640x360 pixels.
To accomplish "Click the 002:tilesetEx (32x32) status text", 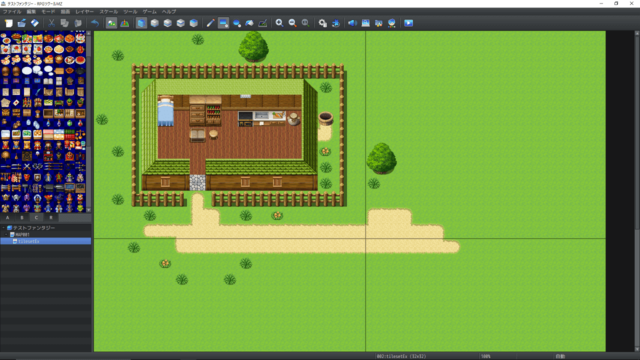I will tap(401, 356).
